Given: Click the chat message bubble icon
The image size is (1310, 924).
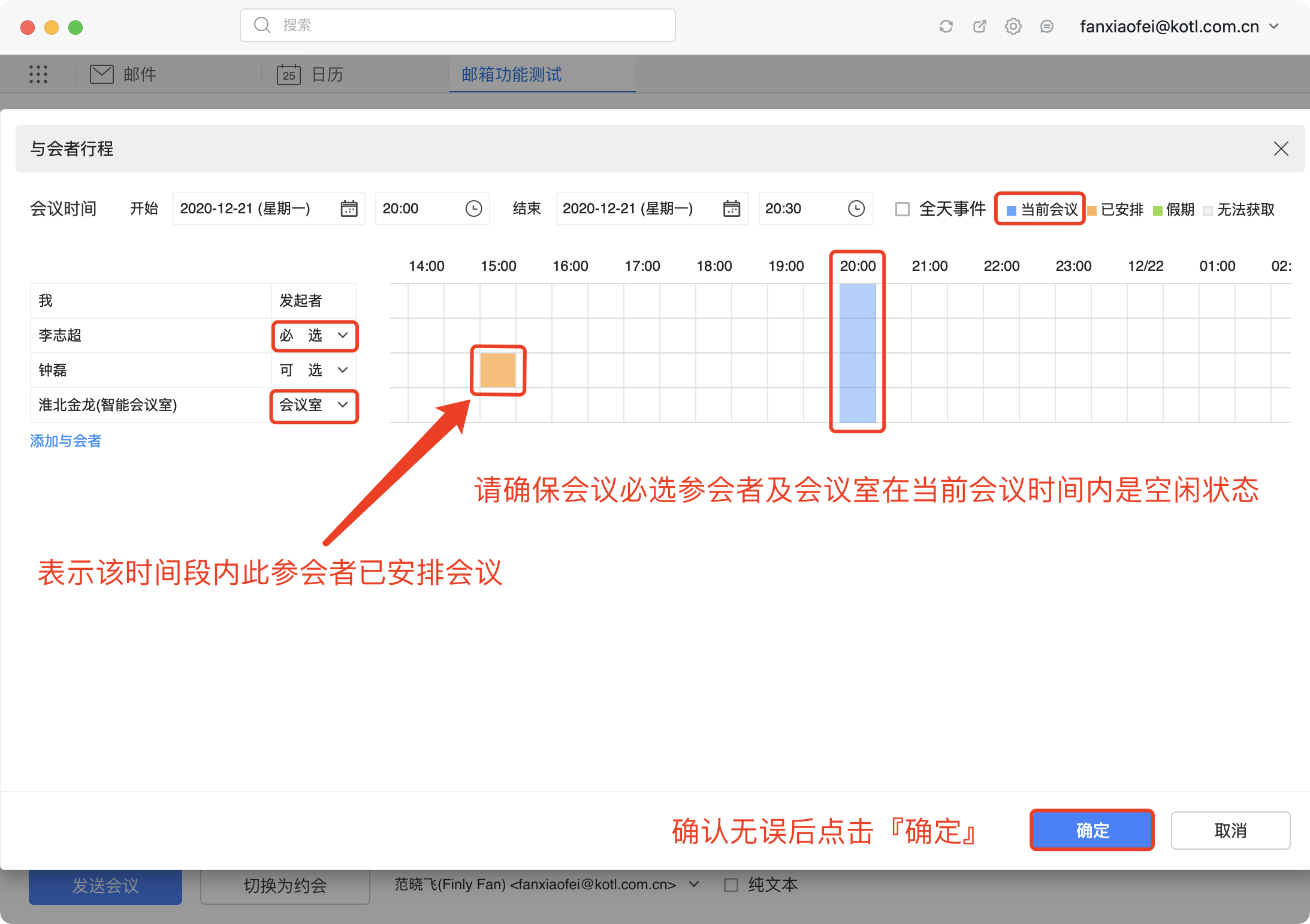Looking at the screenshot, I should pyautogui.click(x=1047, y=26).
